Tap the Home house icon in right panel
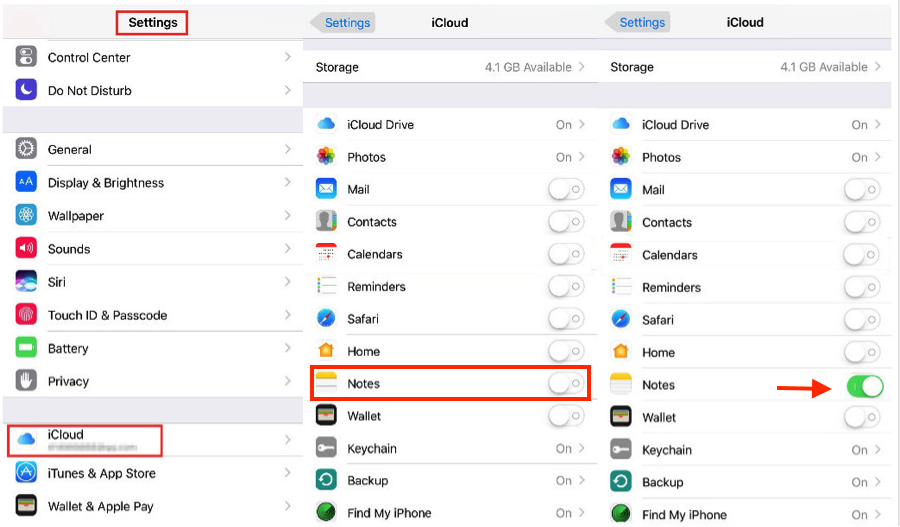Viewport: 900px width, 527px height. 620,351
